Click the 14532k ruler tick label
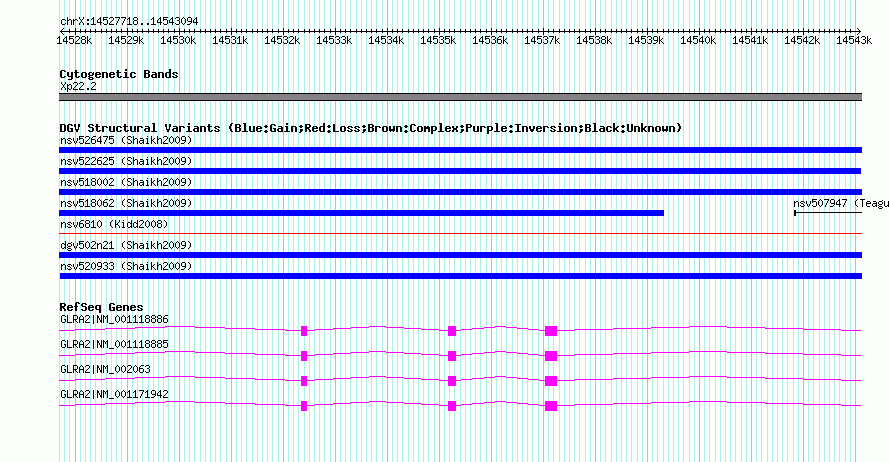This screenshot has height=462, width=890. pos(282,40)
